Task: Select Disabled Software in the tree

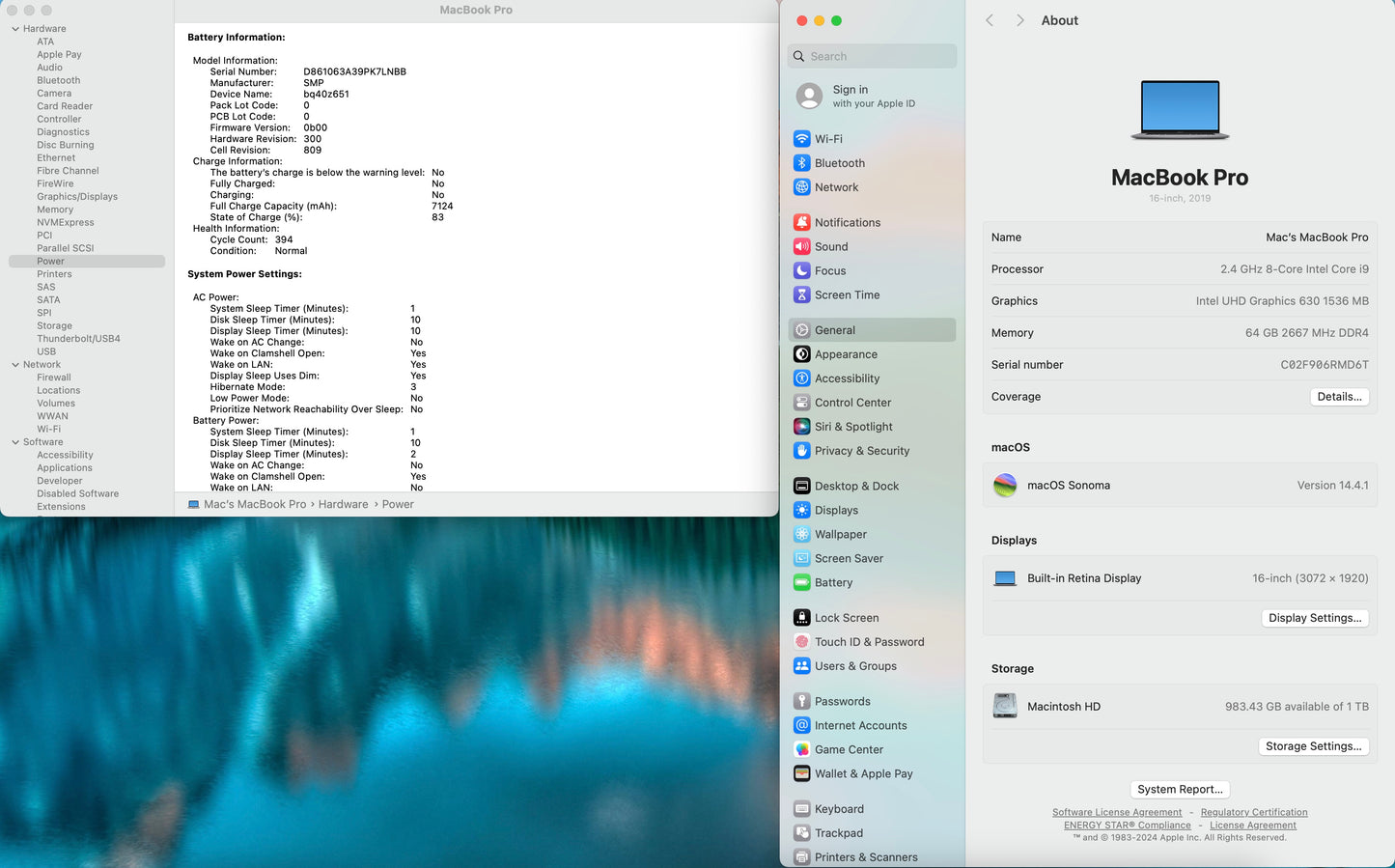Action: 78,493
